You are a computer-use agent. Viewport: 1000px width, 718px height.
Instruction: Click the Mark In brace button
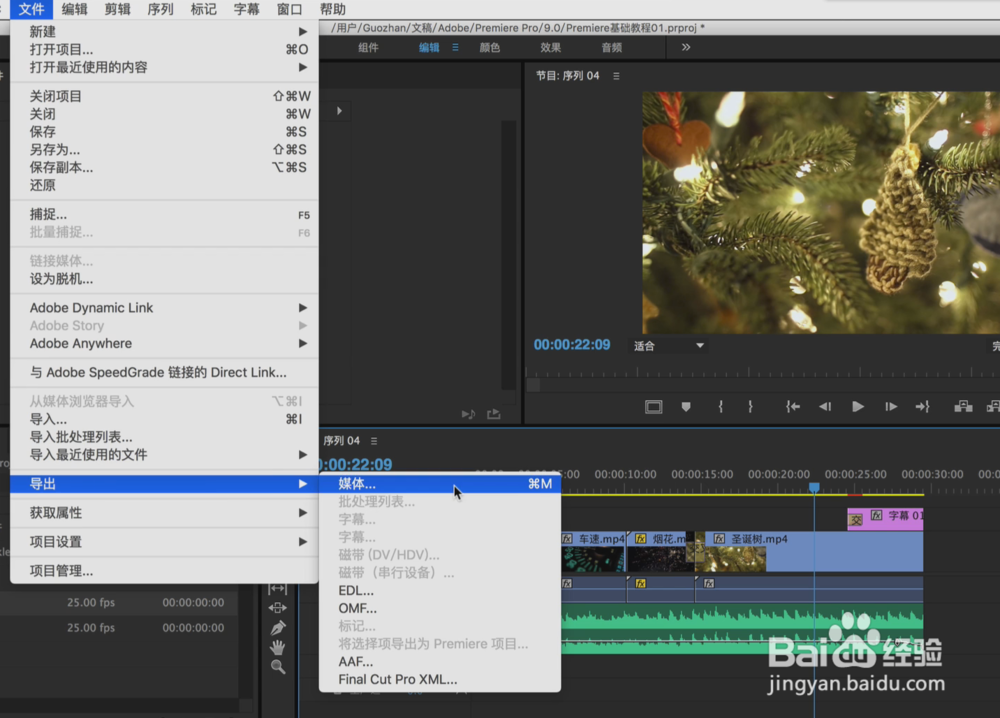pos(721,407)
